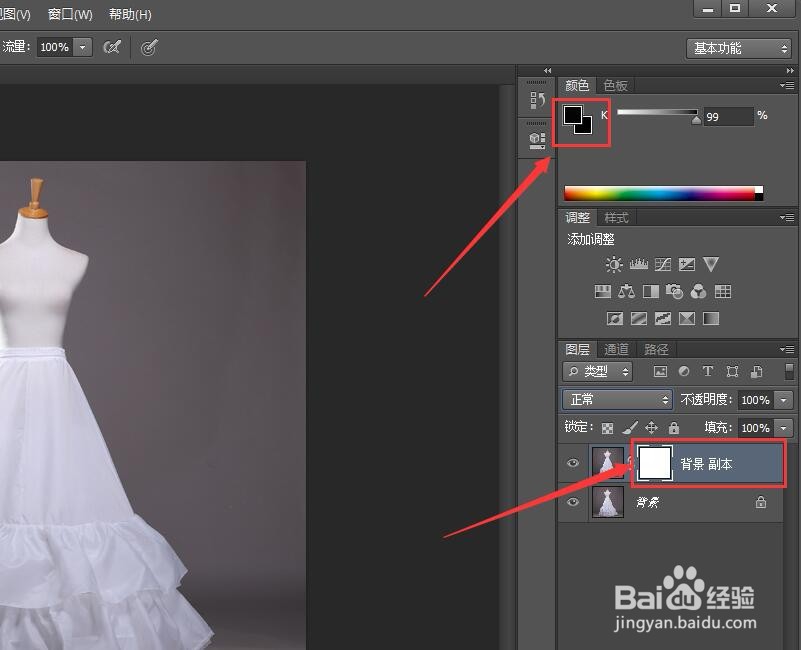Select the 图层 layers tab
The width and height of the screenshot is (801, 650).
[x=577, y=350]
